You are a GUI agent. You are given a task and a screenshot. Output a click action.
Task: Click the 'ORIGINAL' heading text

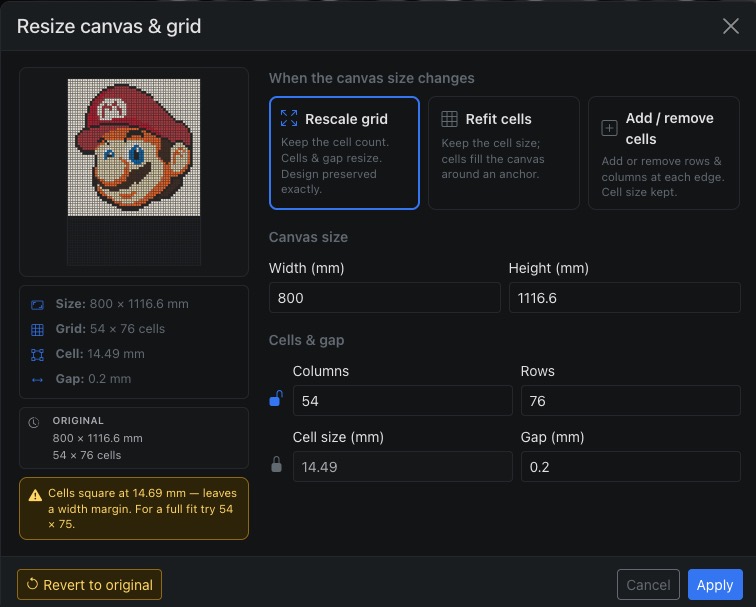[78, 420]
